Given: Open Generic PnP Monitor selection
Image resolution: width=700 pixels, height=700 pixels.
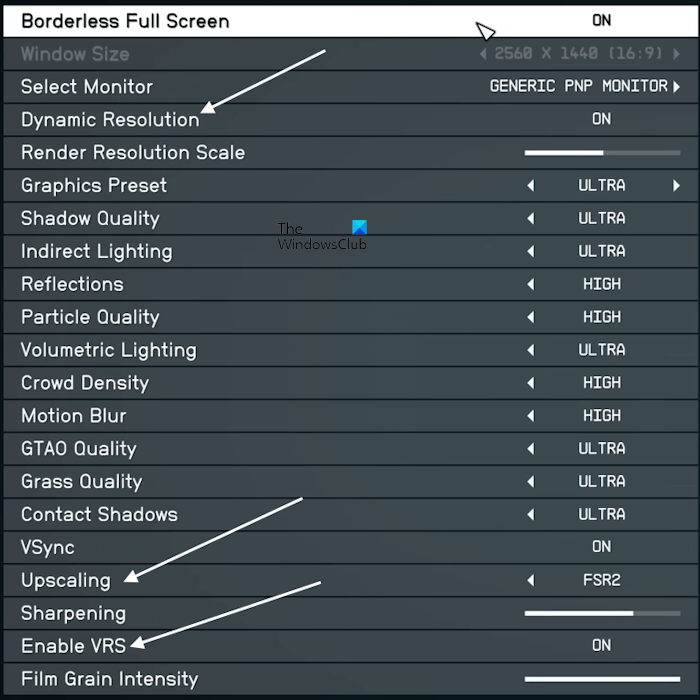Looking at the screenshot, I should [x=578, y=87].
